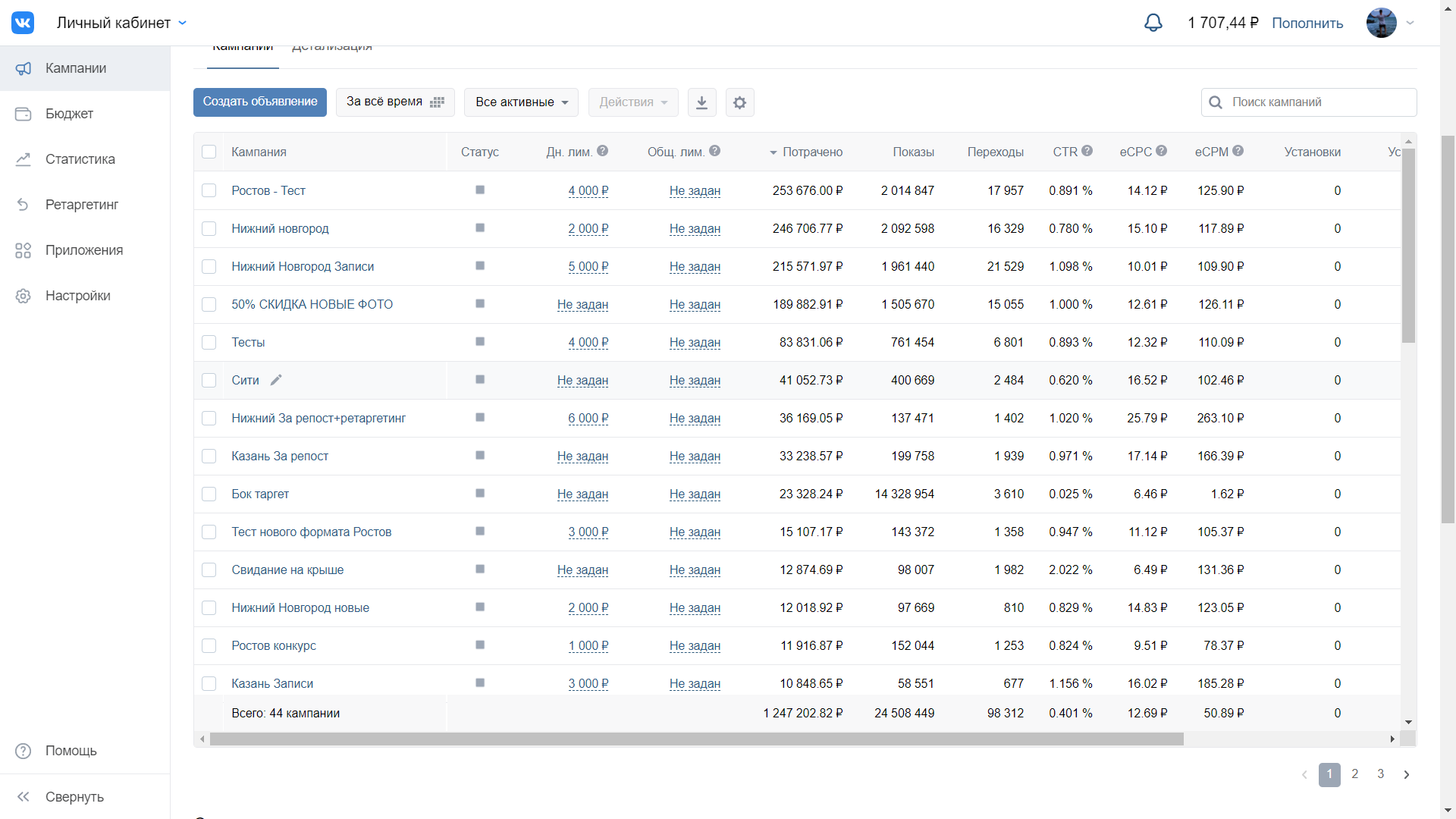Click the Пополнить balance link

pos(1307,24)
